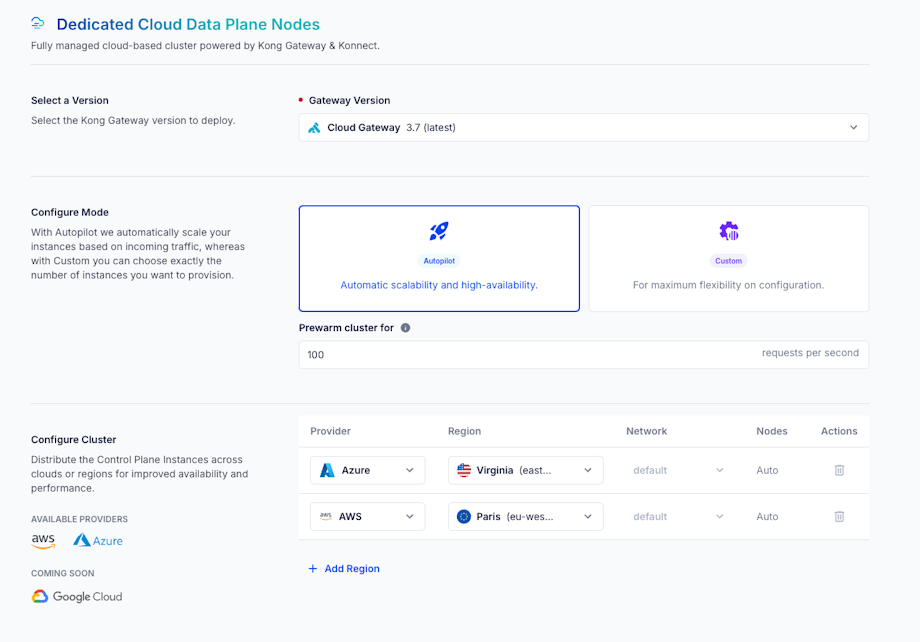The height and width of the screenshot is (642, 920).
Task: Toggle the required Gateway Version field marker
Action: click(302, 100)
